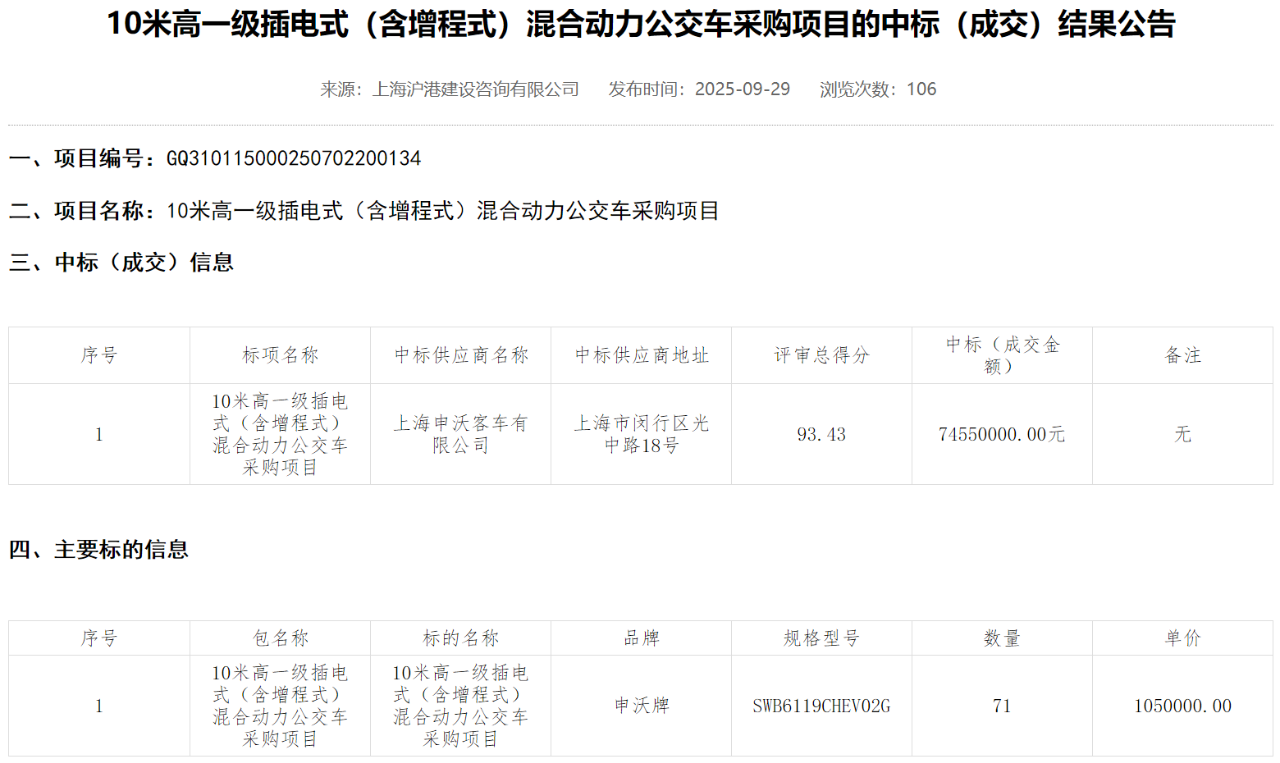1280x763 pixels.
Task: Select the remark cell 无
Action: 1182,434
